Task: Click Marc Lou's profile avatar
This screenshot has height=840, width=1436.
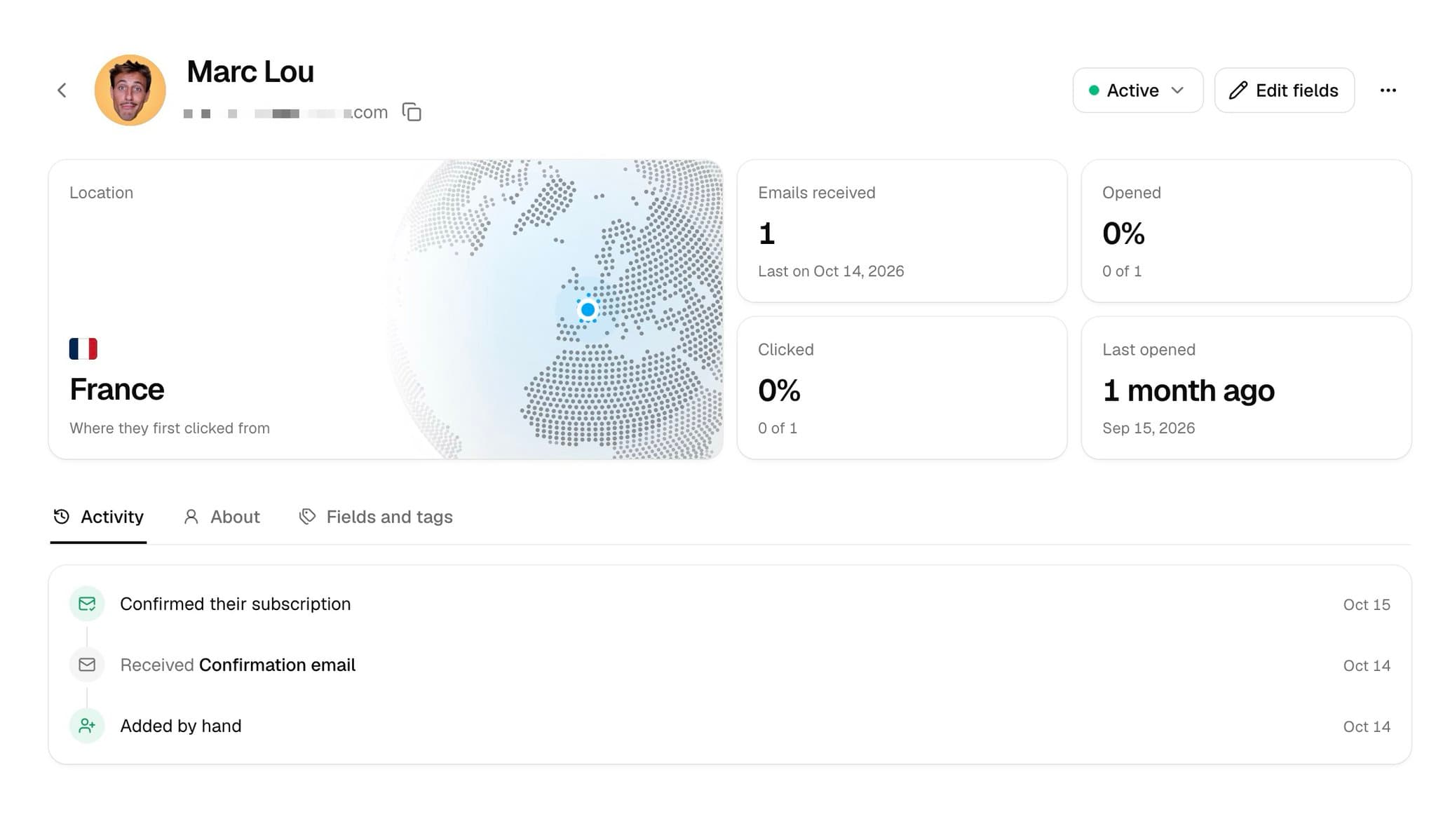Action: [x=130, y=90]
